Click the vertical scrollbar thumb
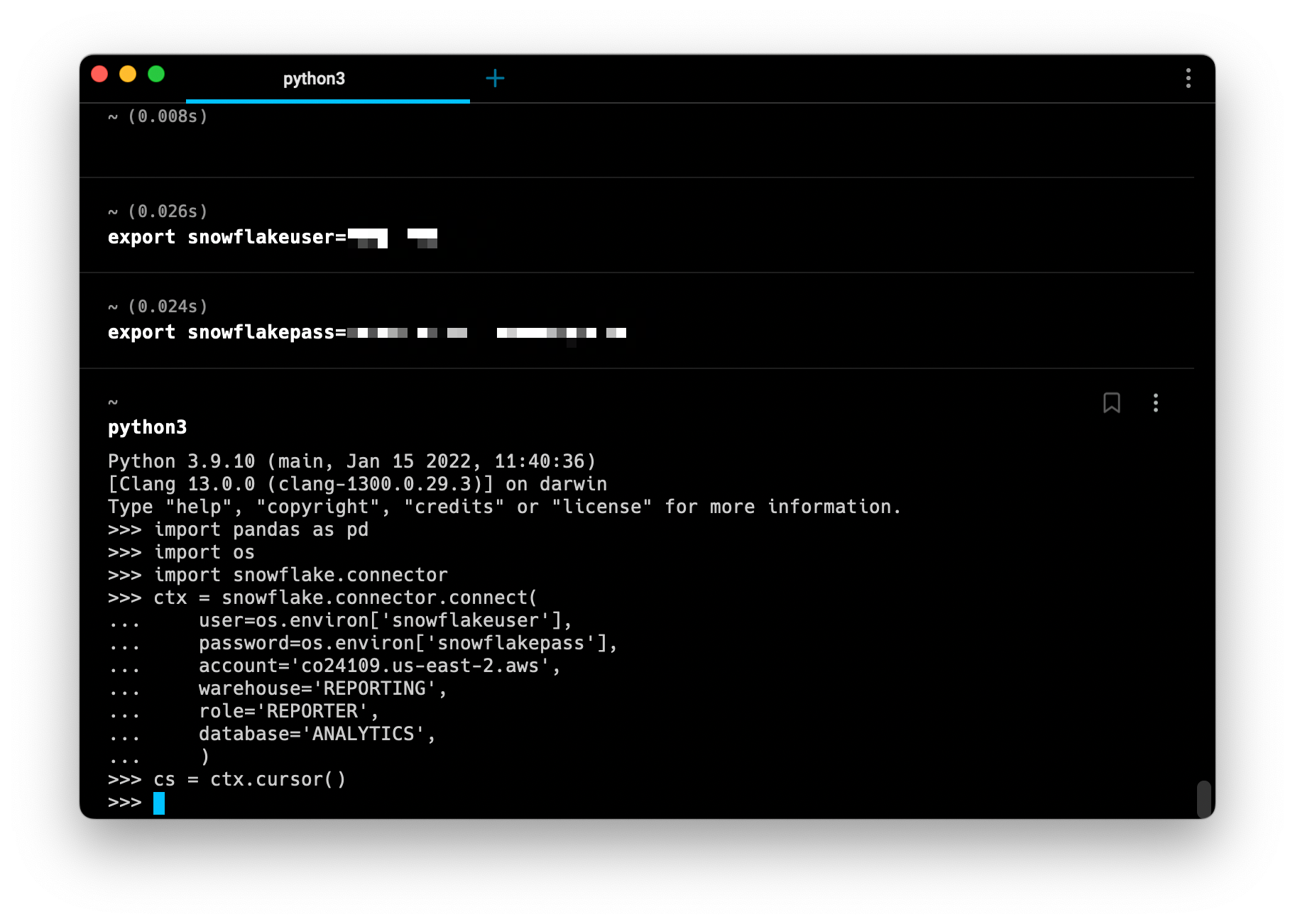 (x=1203, y=799)
